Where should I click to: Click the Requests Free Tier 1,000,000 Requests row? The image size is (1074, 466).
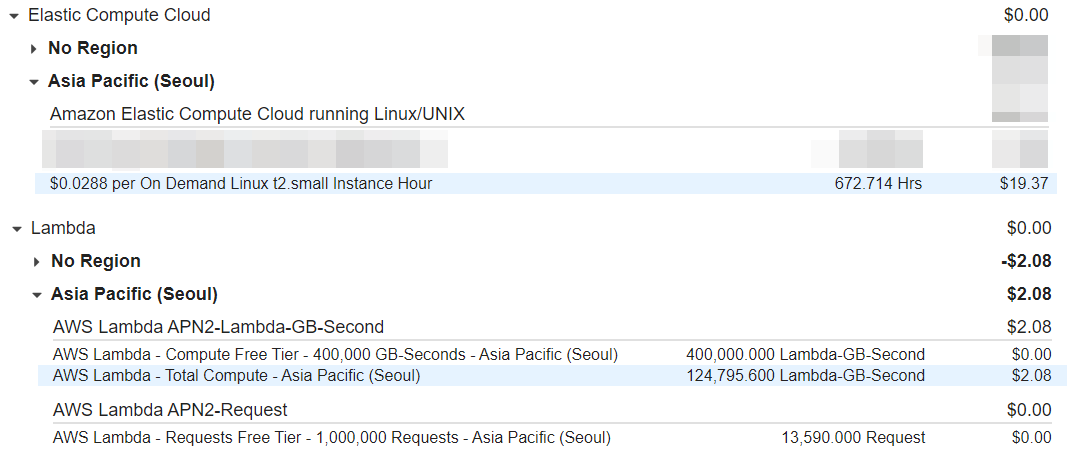[x=552, y=437]
